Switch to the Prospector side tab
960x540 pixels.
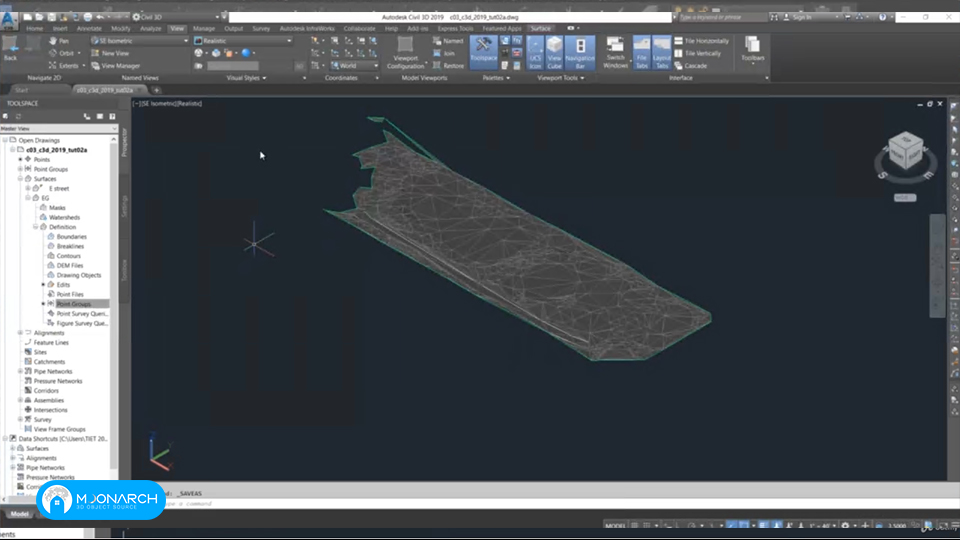124,142
